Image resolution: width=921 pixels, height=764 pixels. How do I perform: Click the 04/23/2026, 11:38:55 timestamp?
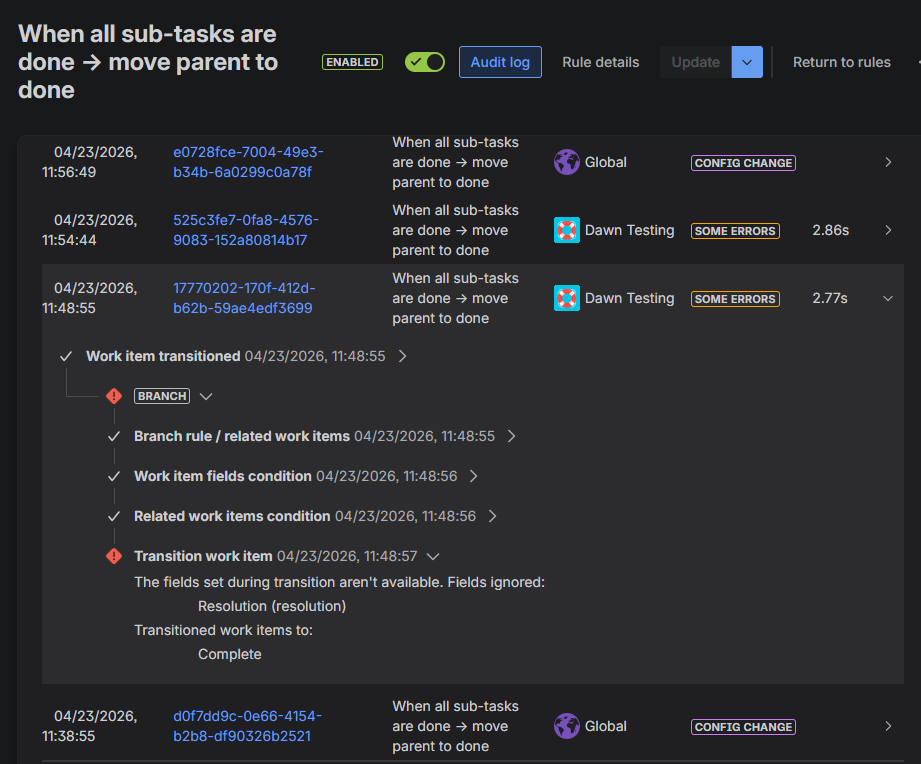point(89,726)
